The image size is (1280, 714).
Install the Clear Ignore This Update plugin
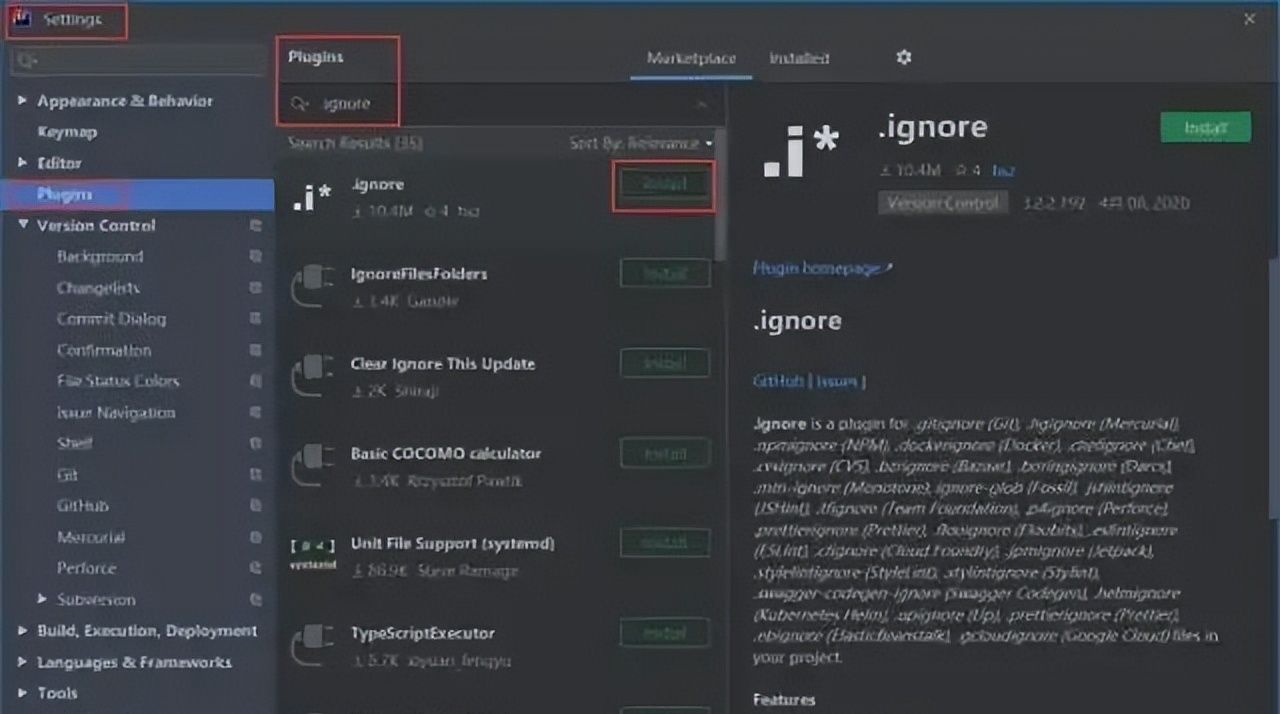click(x=664, y=363)
